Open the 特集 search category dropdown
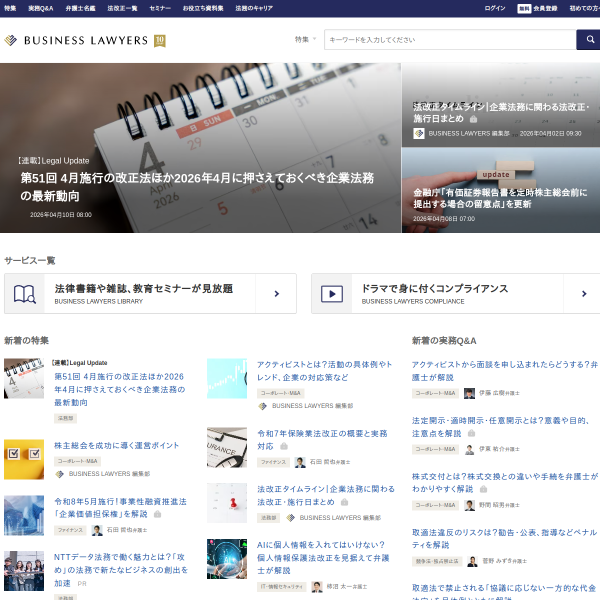Screen dimensions: 600x600 (305, 39)
